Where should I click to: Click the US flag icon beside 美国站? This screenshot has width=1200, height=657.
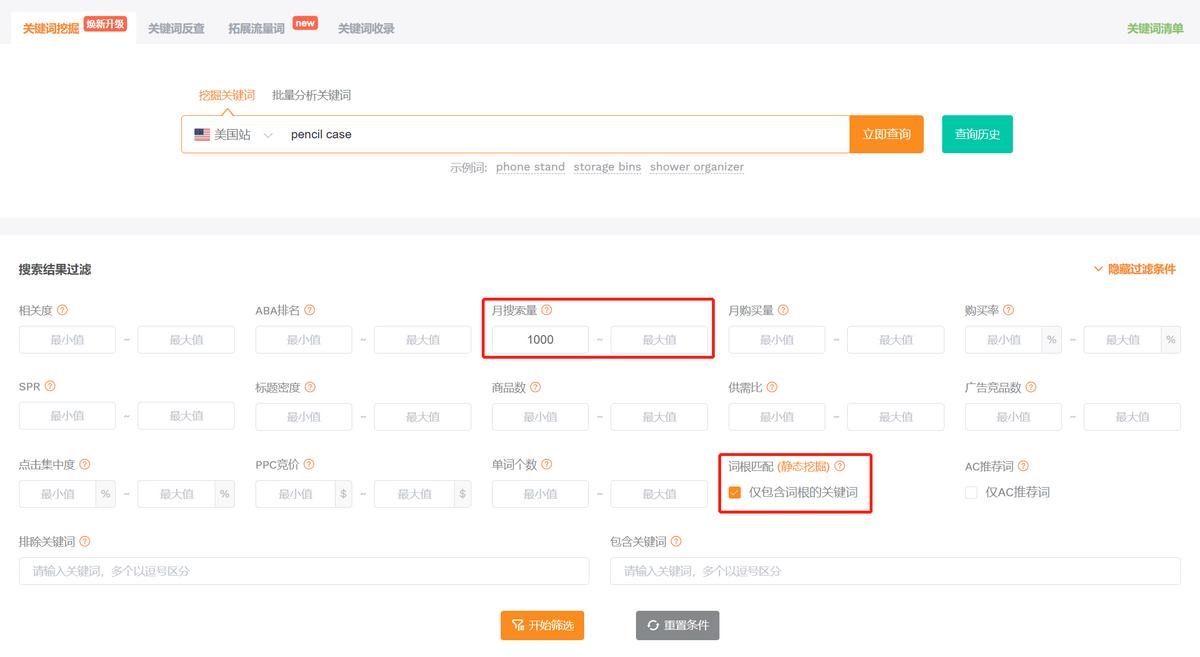(x=199, y=133)
